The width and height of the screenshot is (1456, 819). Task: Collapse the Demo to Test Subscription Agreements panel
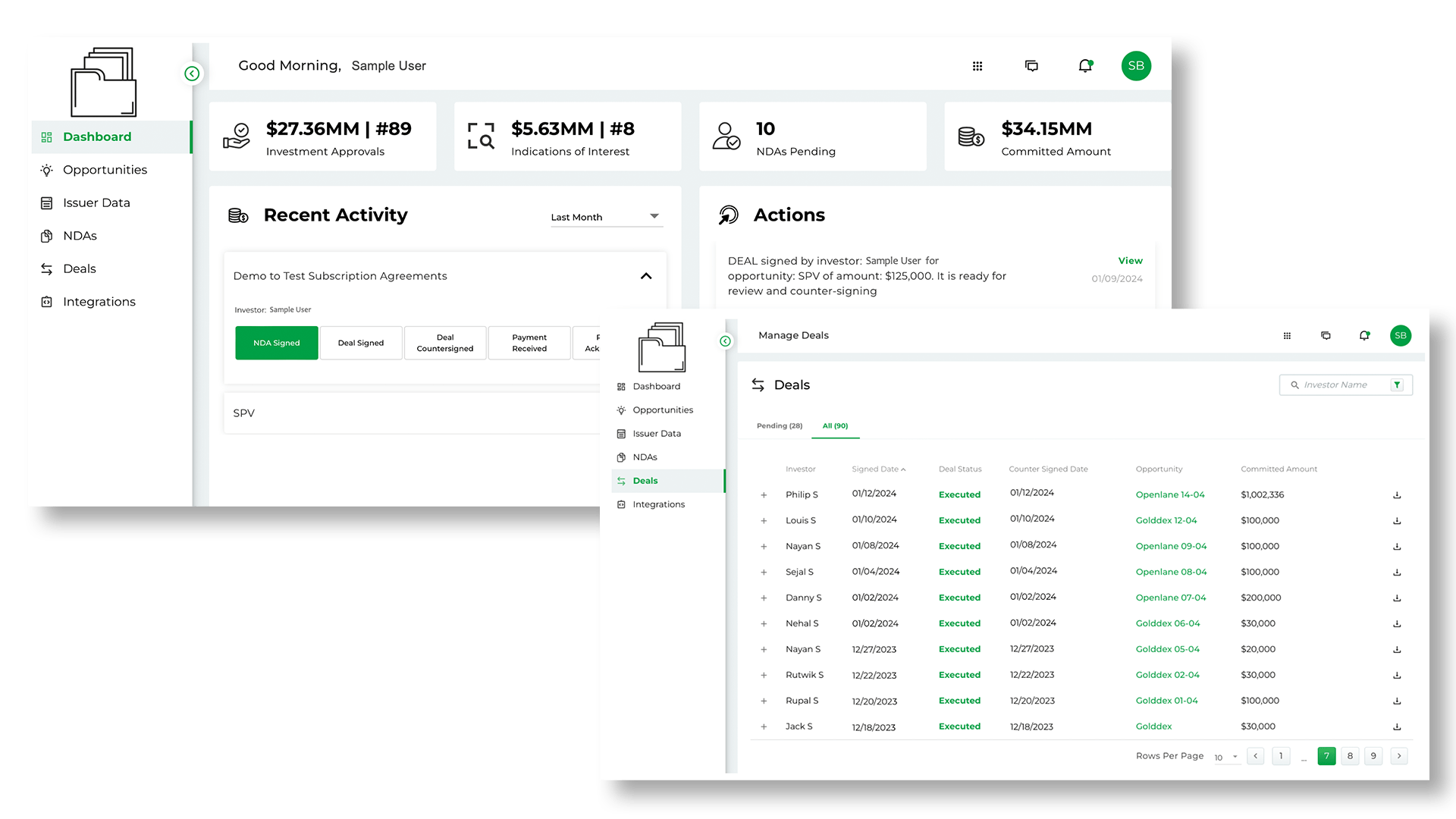tap(646, 276)
